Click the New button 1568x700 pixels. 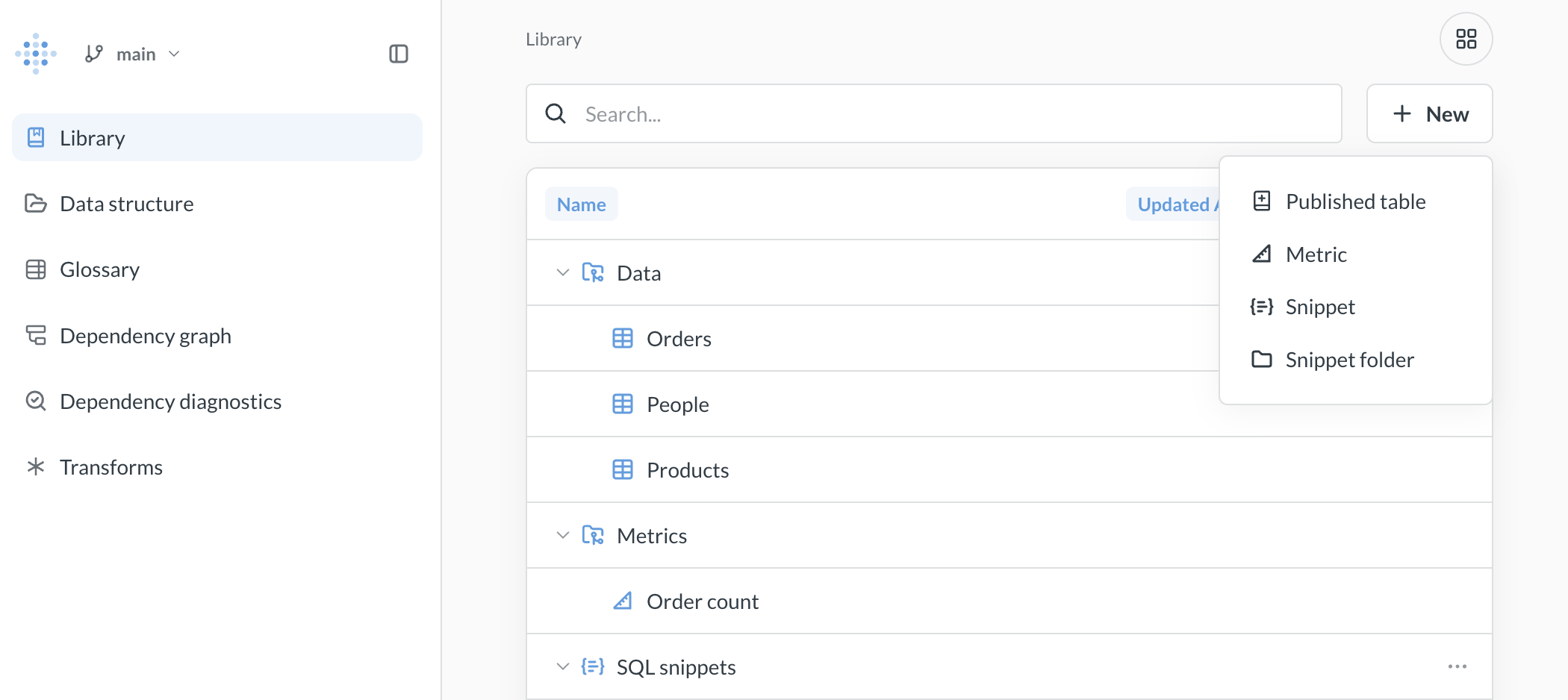pos(1429,113)
